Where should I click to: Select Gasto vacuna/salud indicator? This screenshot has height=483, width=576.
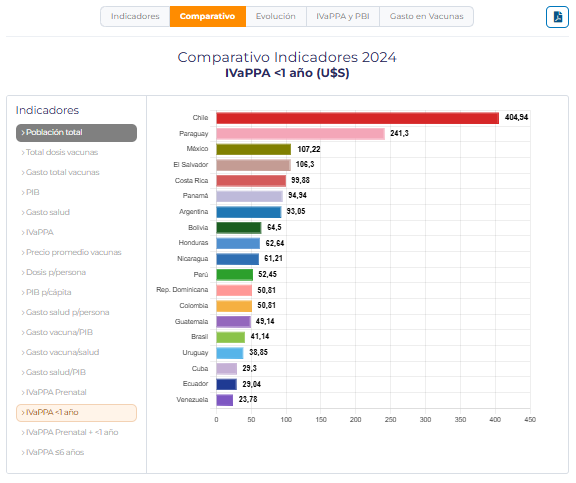click(61, 353)
